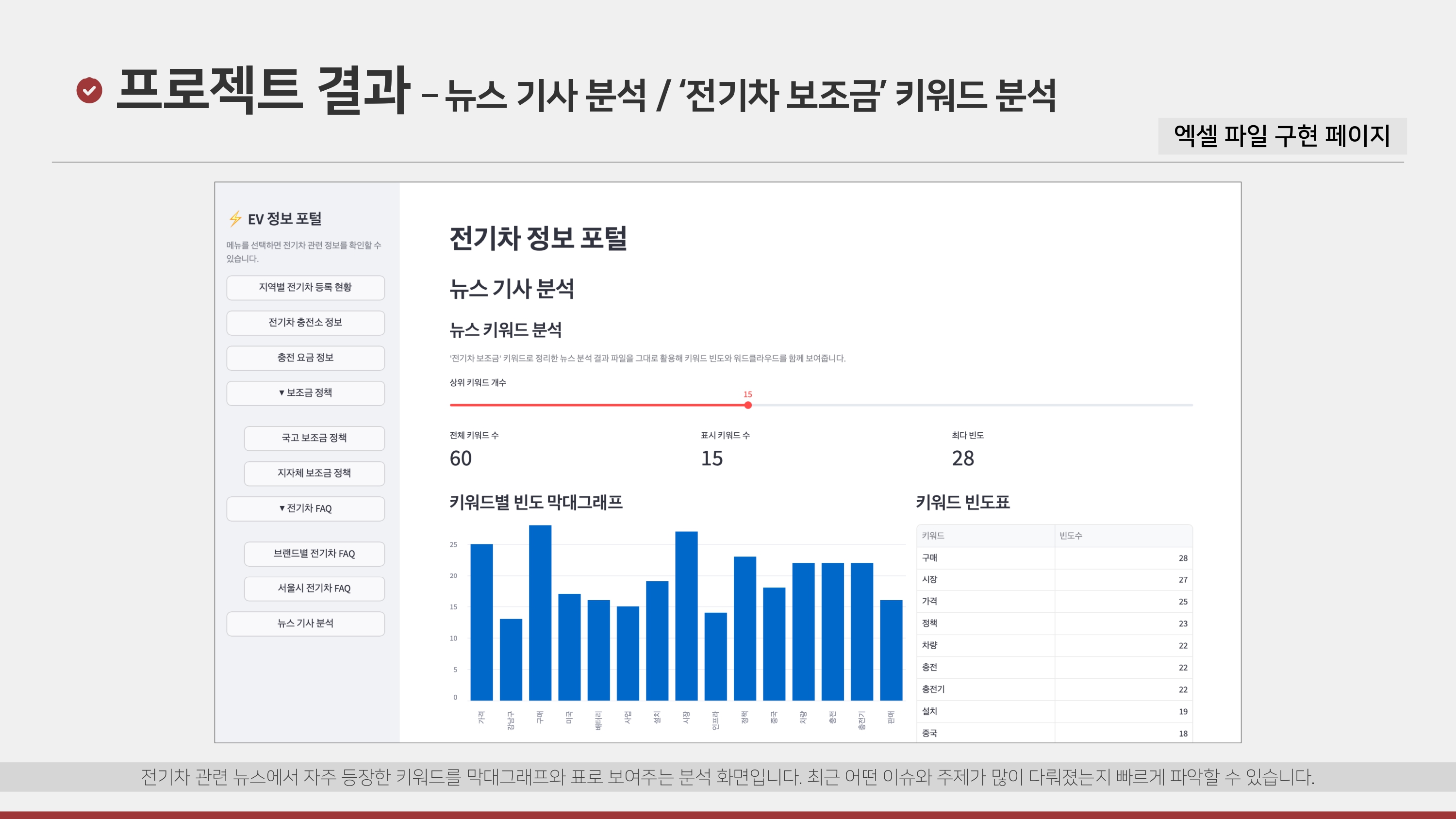Select 충전 요금 정보 button
The height and width of the screenshot is (819, 1456).
[x=305, y=357]
